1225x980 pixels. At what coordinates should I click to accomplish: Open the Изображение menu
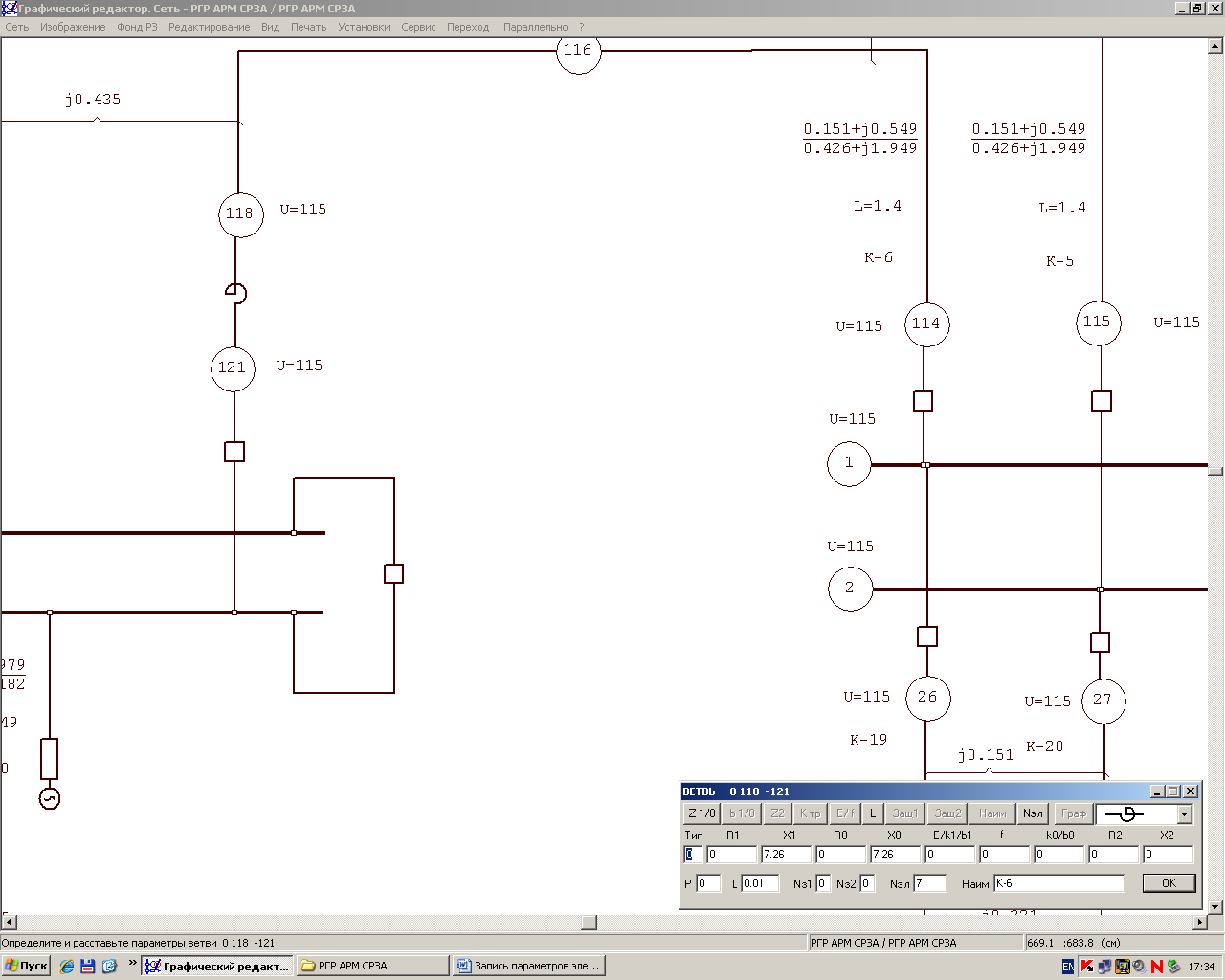pos(73,27)
